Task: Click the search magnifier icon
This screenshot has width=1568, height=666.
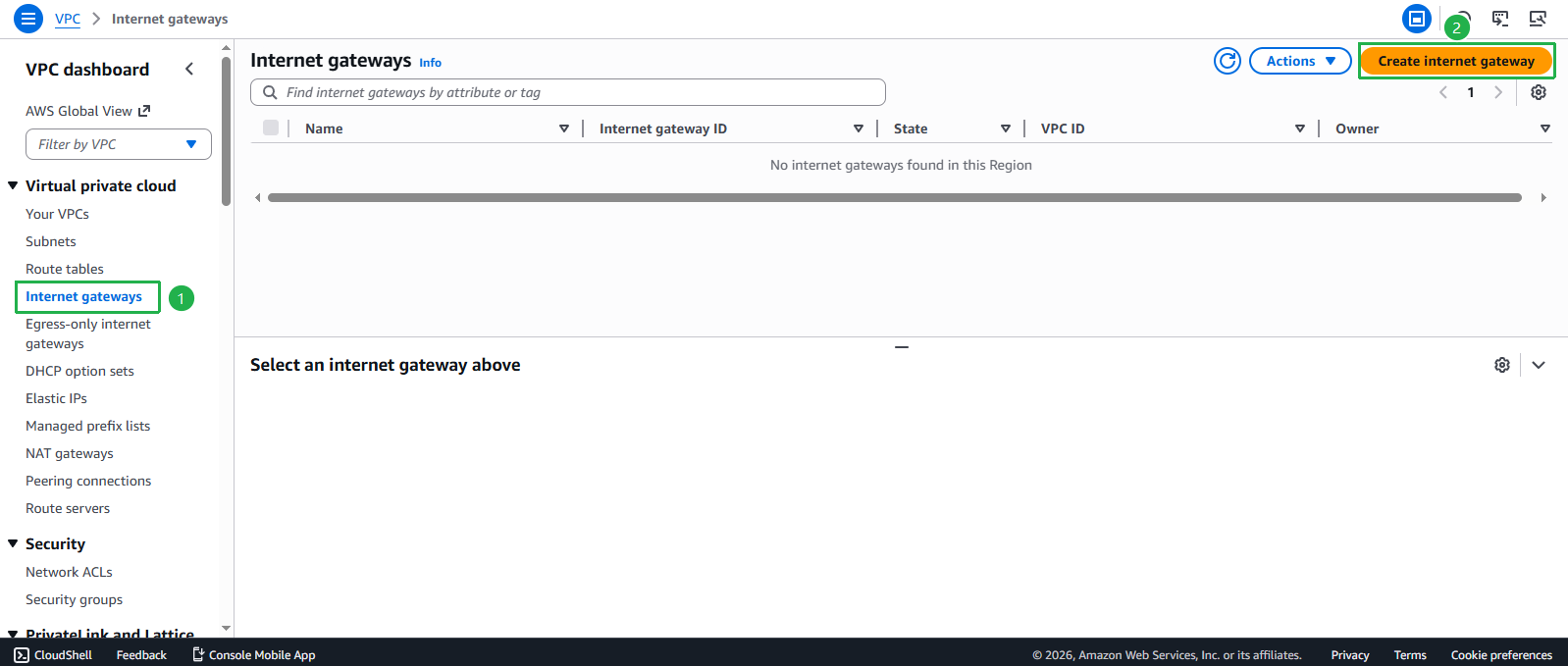Action: coord(270,92)
